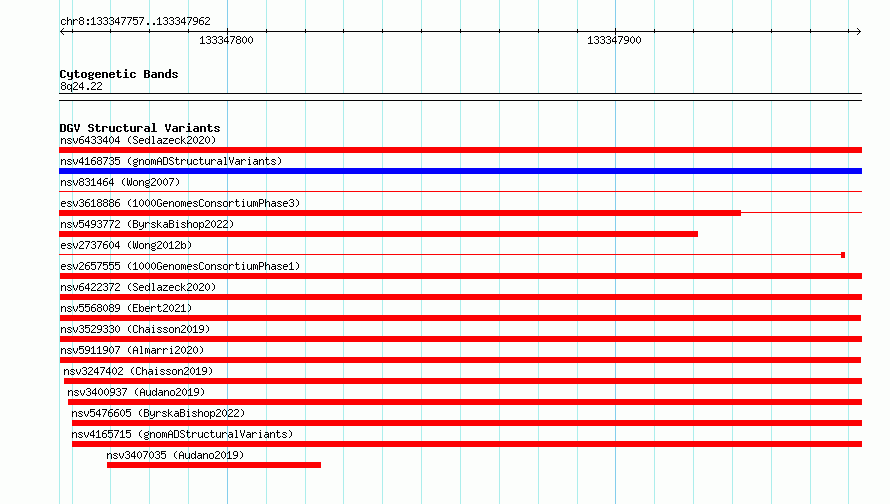Open variant nsv5493772 (ByrskaBishop2022) label
The width and height of the screenshot is (890, 504).
[147, 224]
